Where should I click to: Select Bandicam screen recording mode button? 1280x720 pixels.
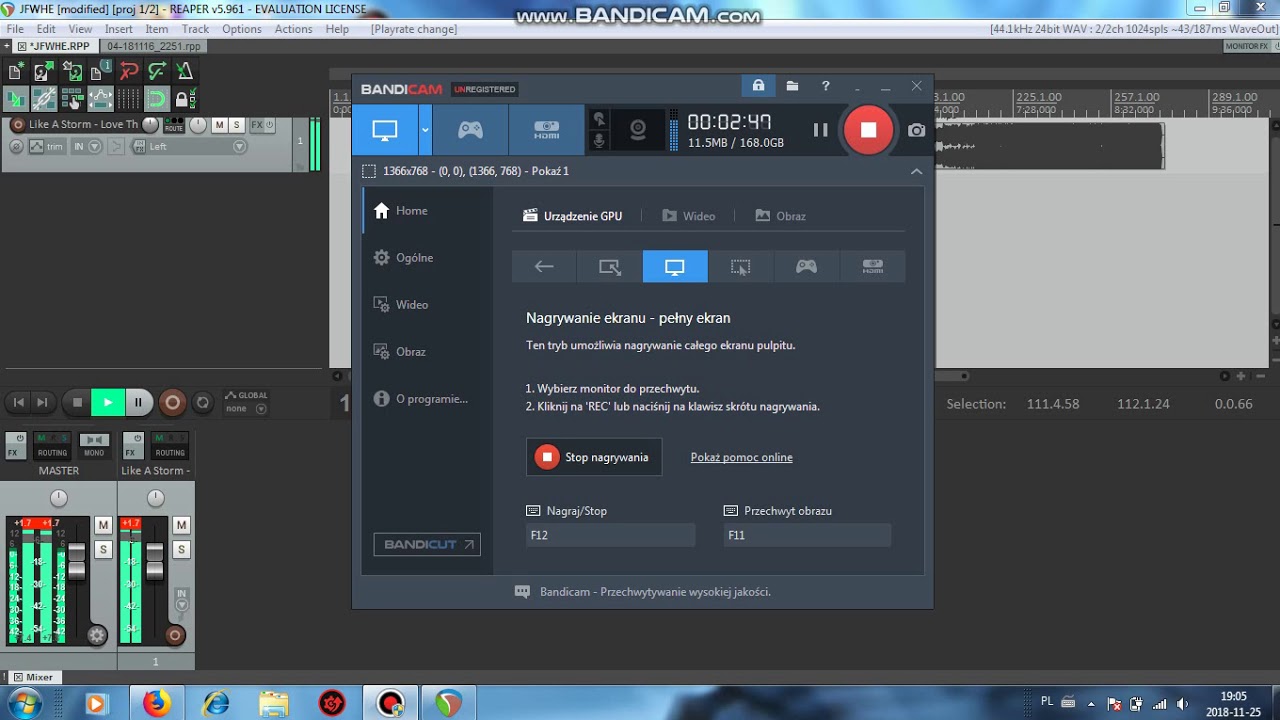[385, 130]
